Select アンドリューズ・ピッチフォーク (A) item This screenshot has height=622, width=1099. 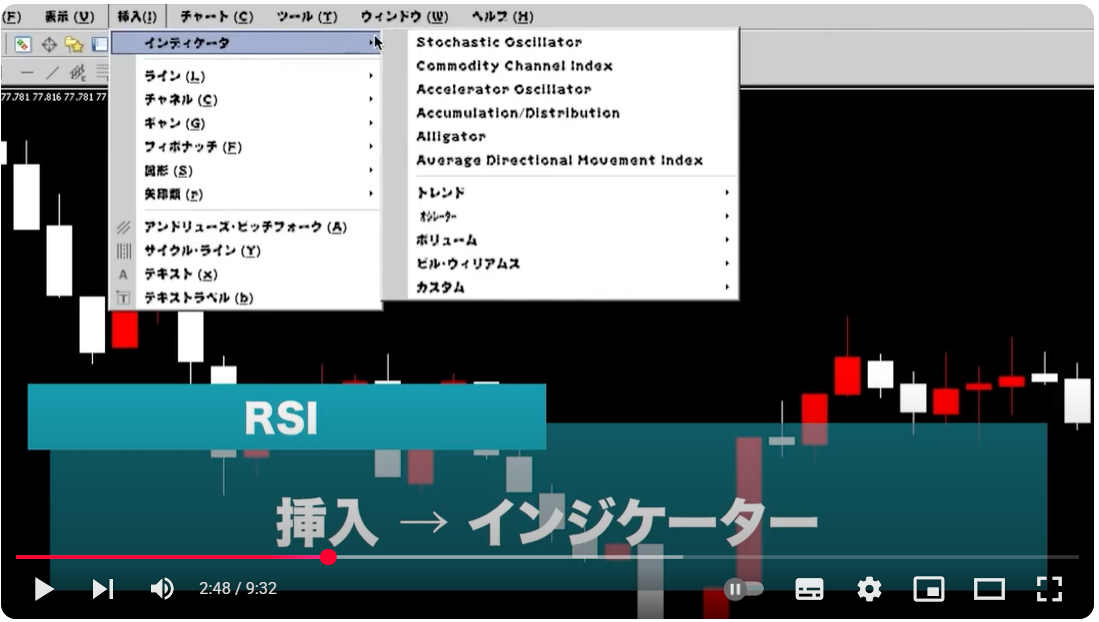point(246,227)
